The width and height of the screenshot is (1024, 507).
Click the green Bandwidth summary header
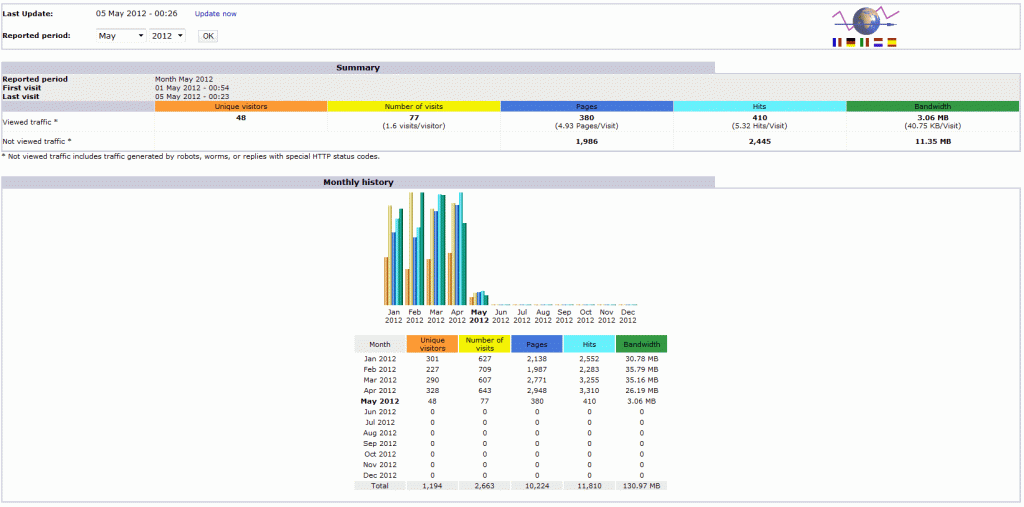click(x=932, y=106)
